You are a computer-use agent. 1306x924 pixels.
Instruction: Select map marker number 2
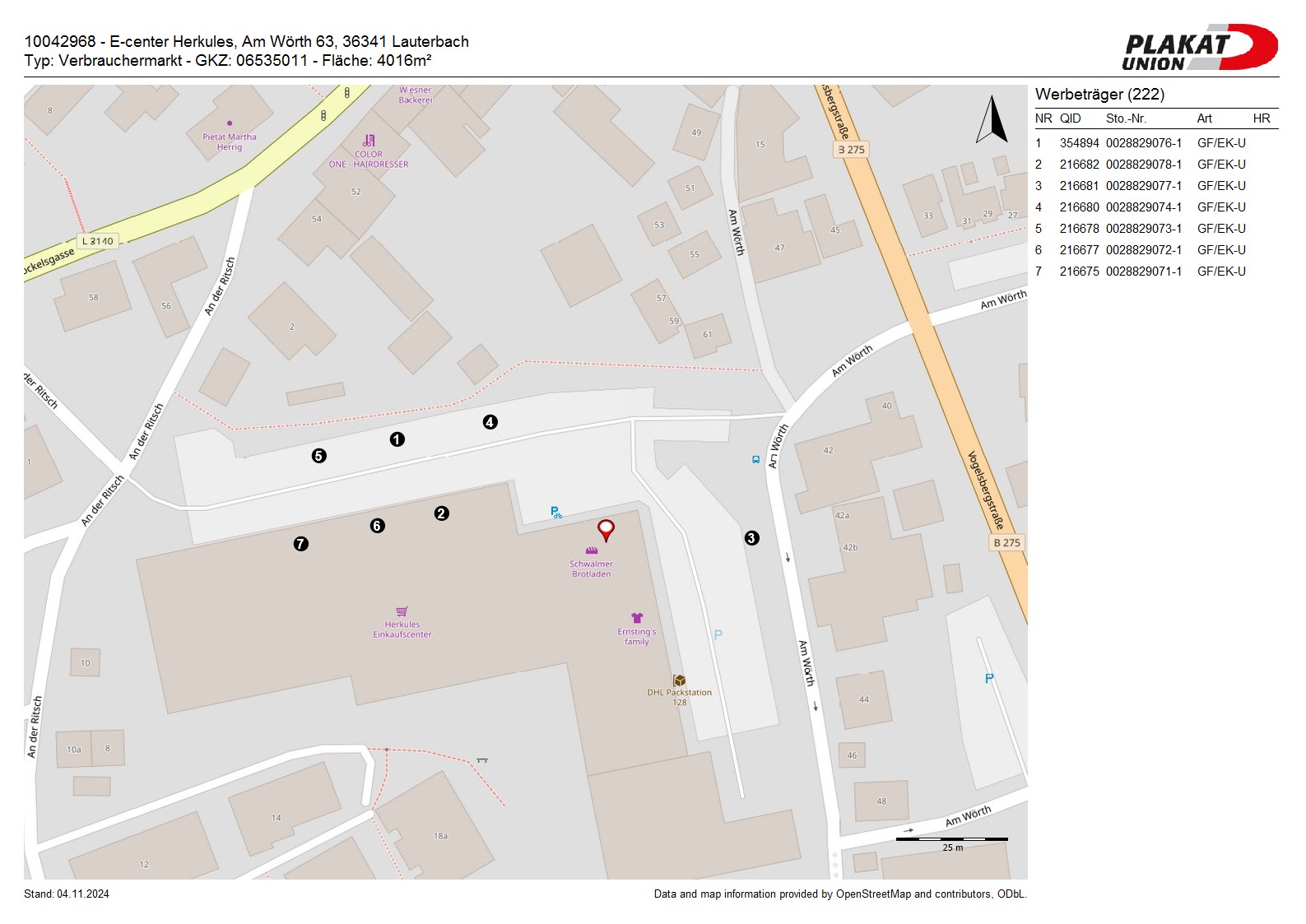pyautogui.click(x=441, y=513)
